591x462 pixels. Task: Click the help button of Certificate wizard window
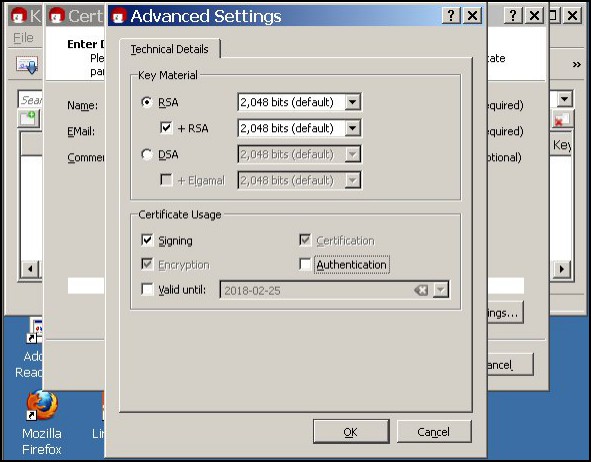[x=513, y=16]
